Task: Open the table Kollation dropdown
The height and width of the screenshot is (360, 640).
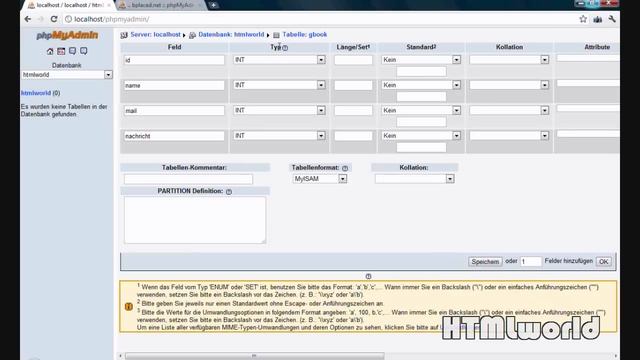Action: tap(414, 179)
